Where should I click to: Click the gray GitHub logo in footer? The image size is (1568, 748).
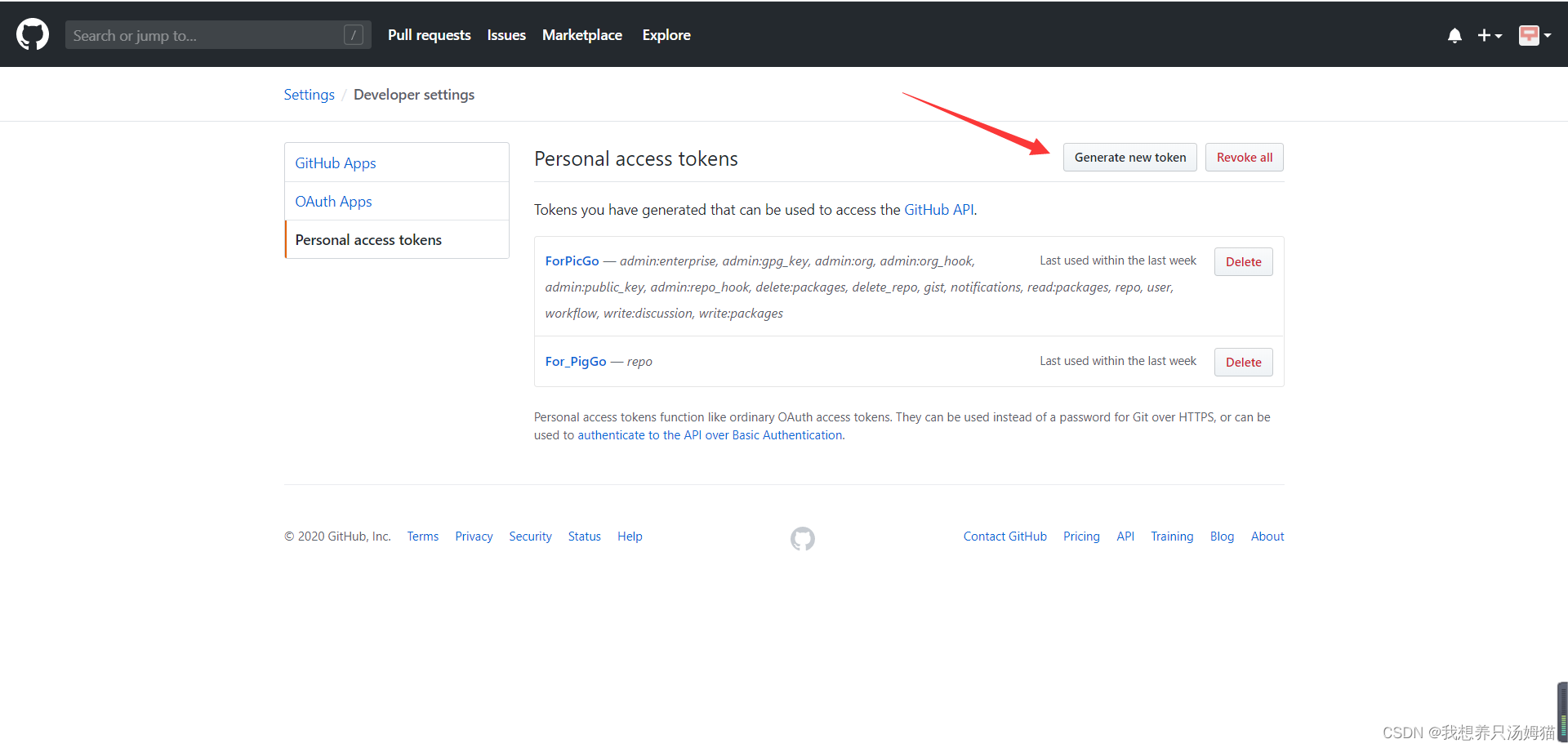click(803, 538)
